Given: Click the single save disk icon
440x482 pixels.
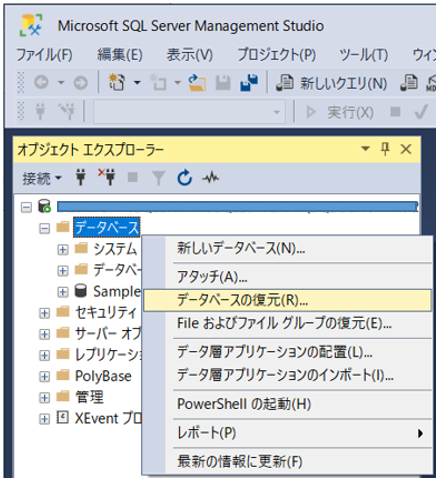Looking at the screenshot, I should pos(223,83).
